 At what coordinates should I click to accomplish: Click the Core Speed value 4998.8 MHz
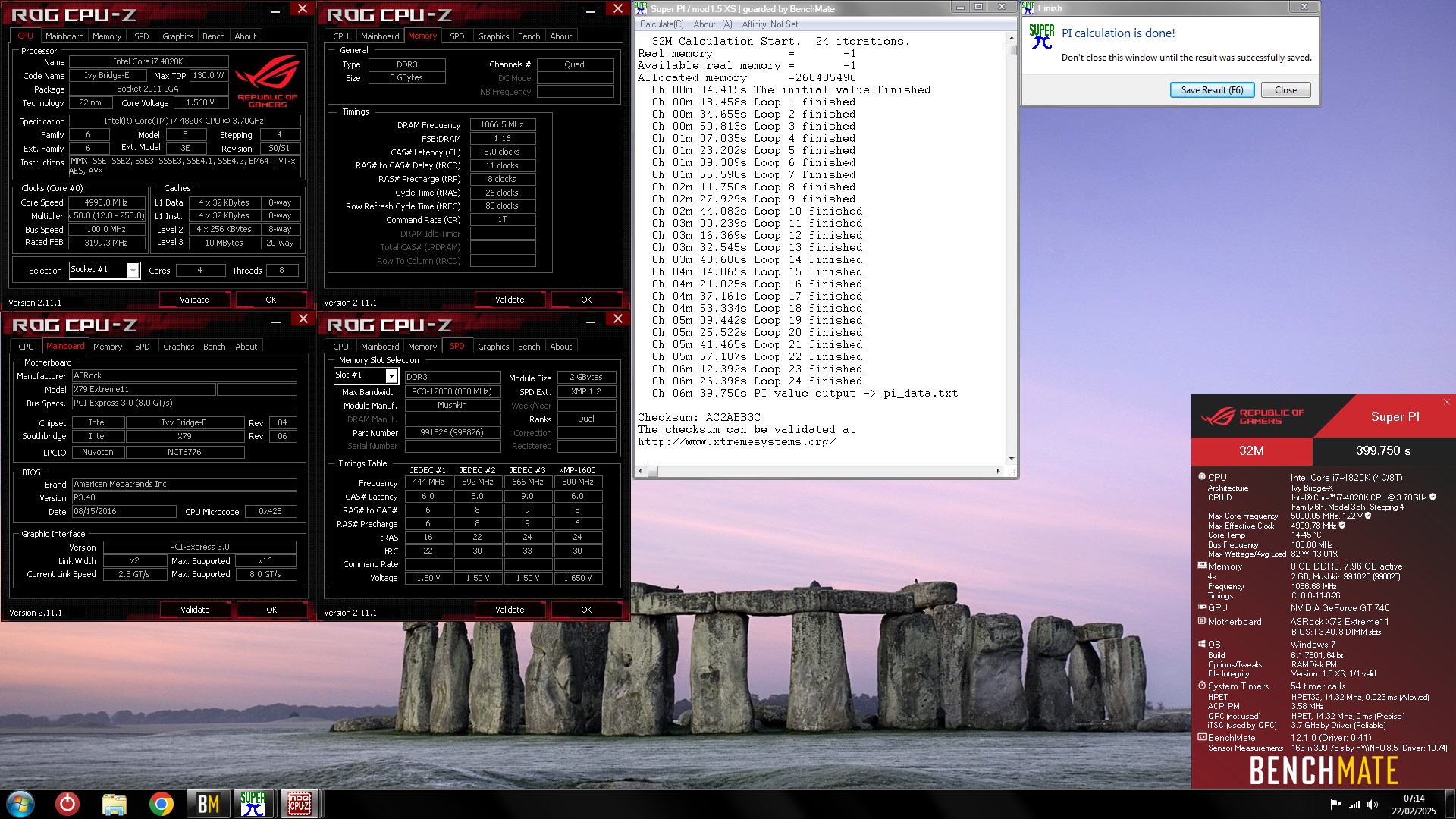(x=106, y=202)
